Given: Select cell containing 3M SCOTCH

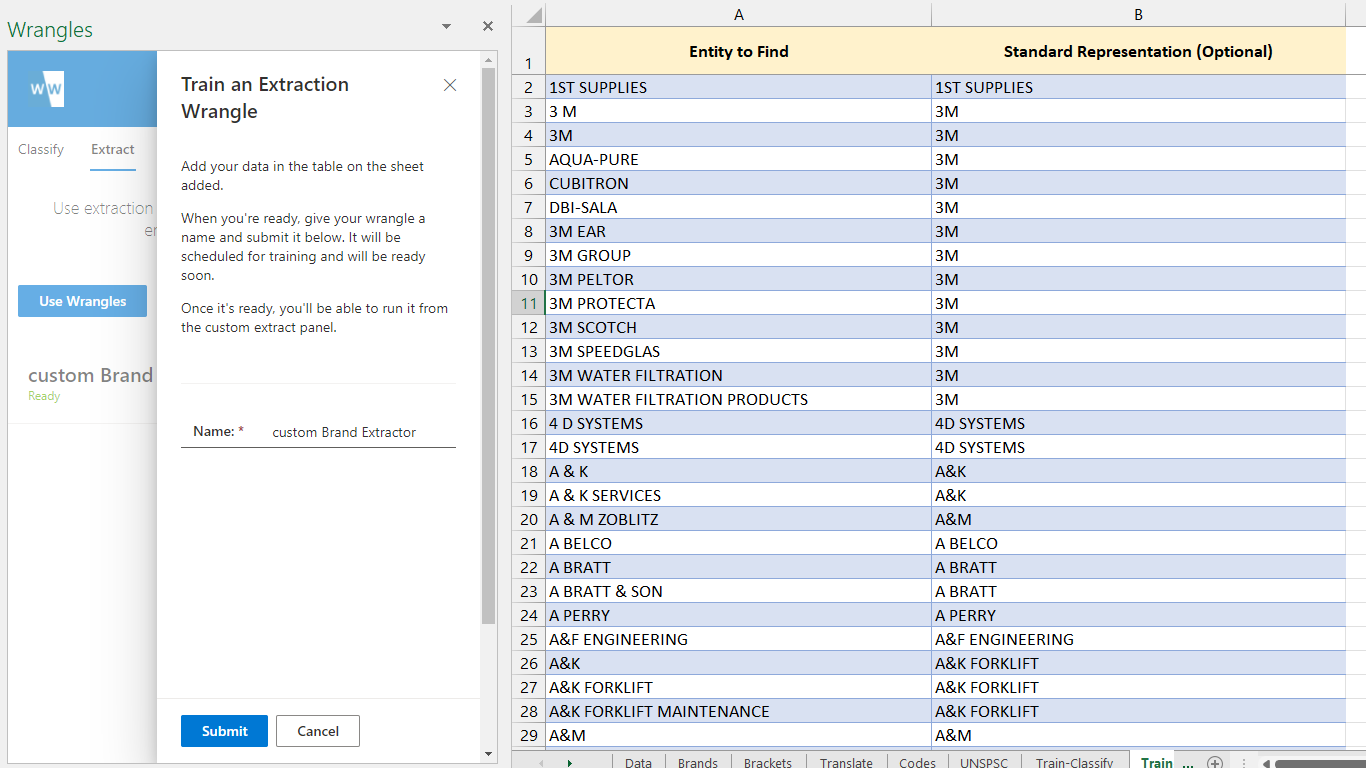Looking at the screenshot, I should (x=738, y=327).
